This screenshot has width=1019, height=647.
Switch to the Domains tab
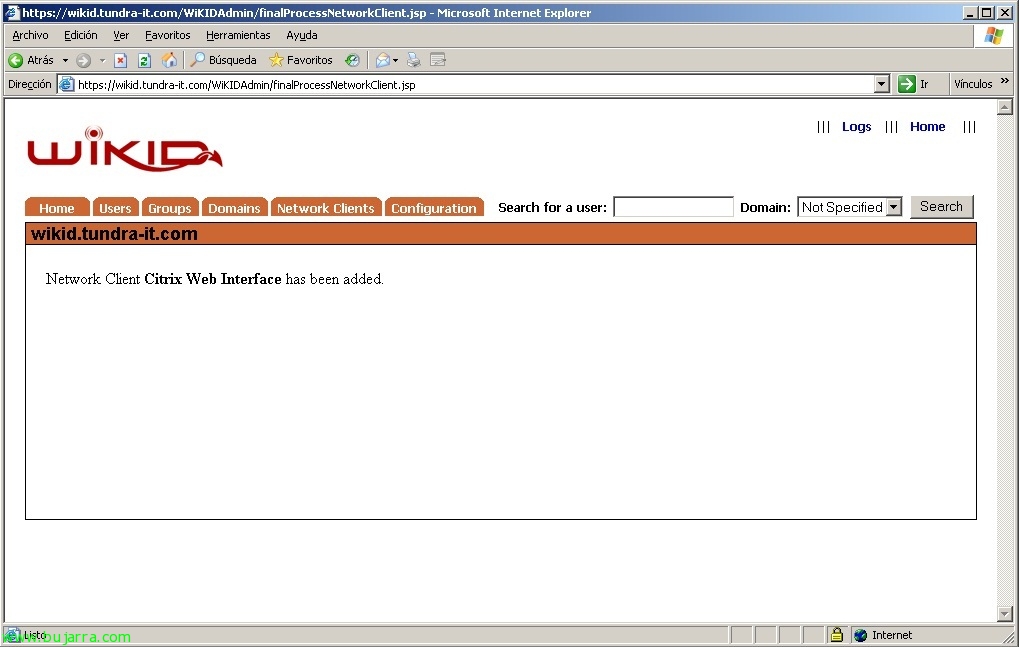click(234, 207)
